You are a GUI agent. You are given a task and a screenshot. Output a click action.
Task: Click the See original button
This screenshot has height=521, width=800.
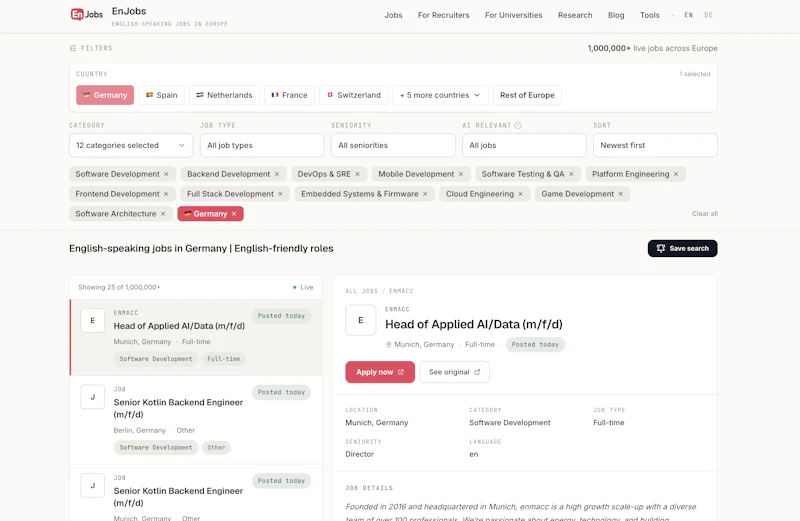click(x=455, y=372)
